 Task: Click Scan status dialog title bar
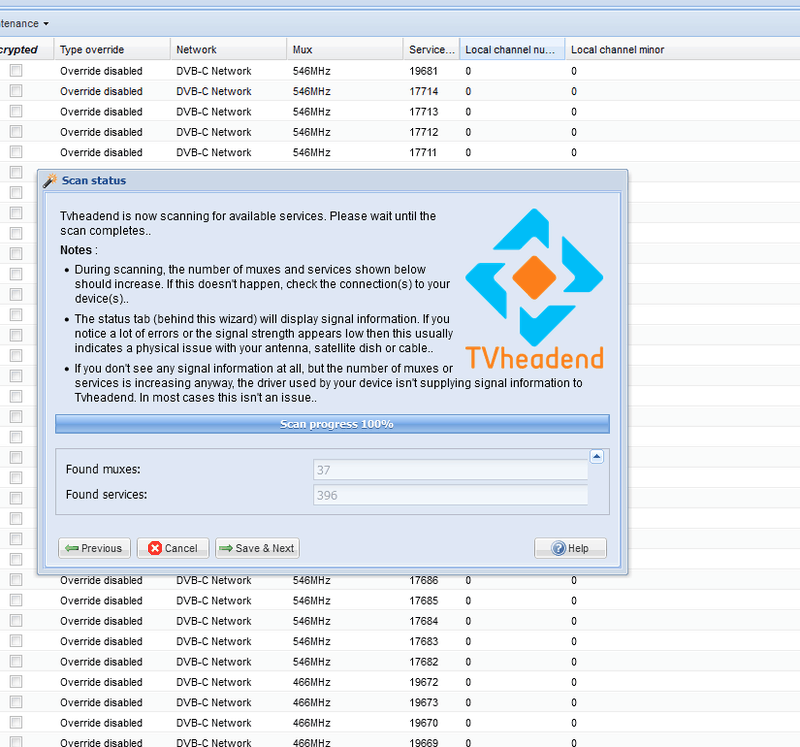tap(332, 181)
